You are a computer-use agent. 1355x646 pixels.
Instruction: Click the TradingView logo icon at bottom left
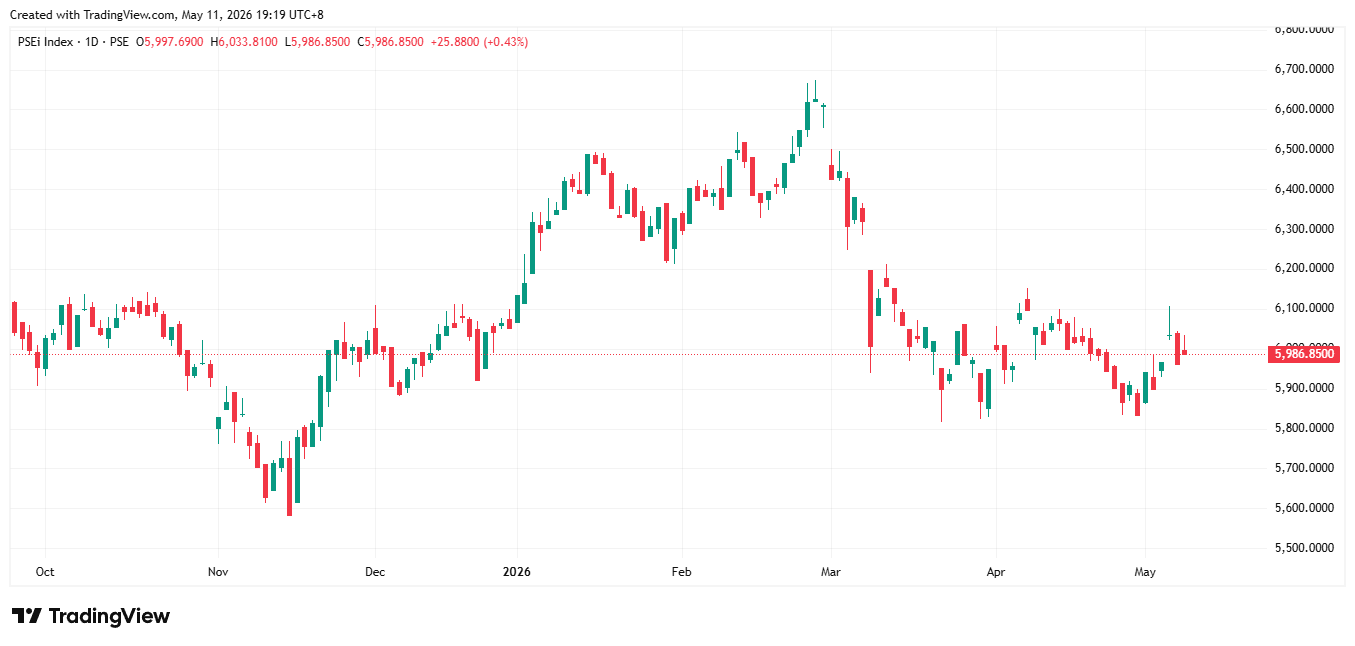coord(27,616)
